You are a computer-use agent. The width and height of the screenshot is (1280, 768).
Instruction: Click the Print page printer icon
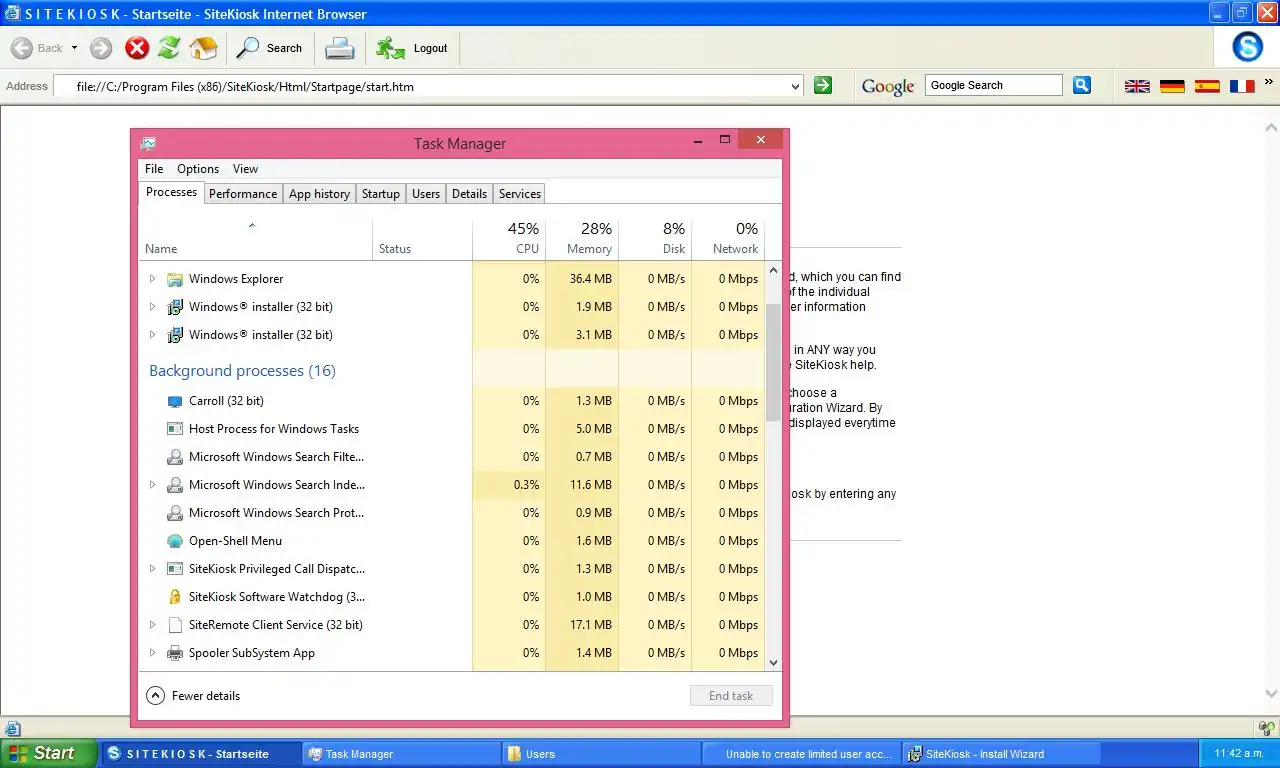tap(340, 48)
